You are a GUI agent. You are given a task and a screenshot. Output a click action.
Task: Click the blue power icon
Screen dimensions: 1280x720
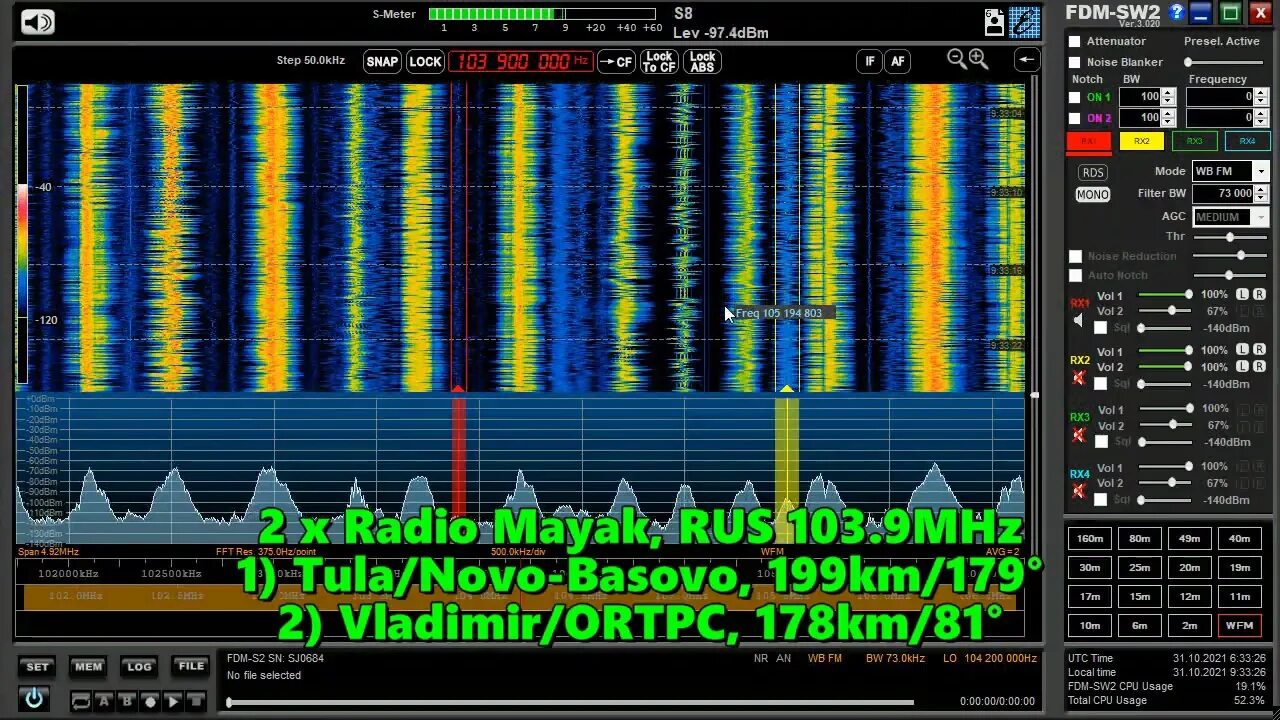coord(34,698)
